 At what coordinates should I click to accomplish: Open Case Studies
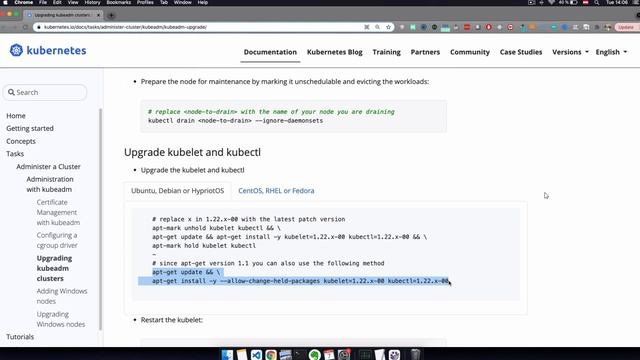pyautogui.click(x=521, y=52)
